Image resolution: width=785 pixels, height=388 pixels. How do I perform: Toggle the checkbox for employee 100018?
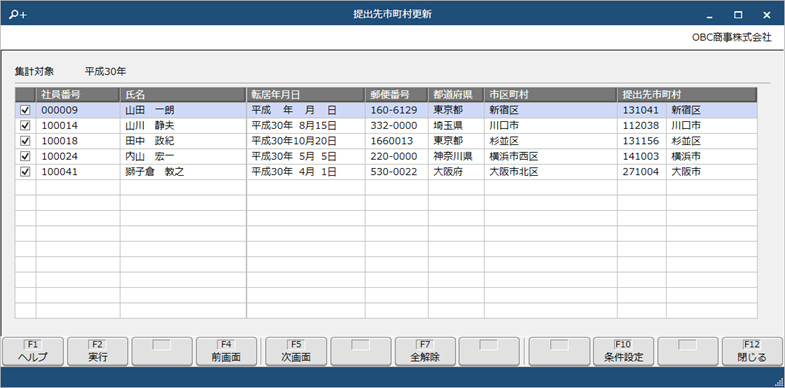(x=25, y=141)
